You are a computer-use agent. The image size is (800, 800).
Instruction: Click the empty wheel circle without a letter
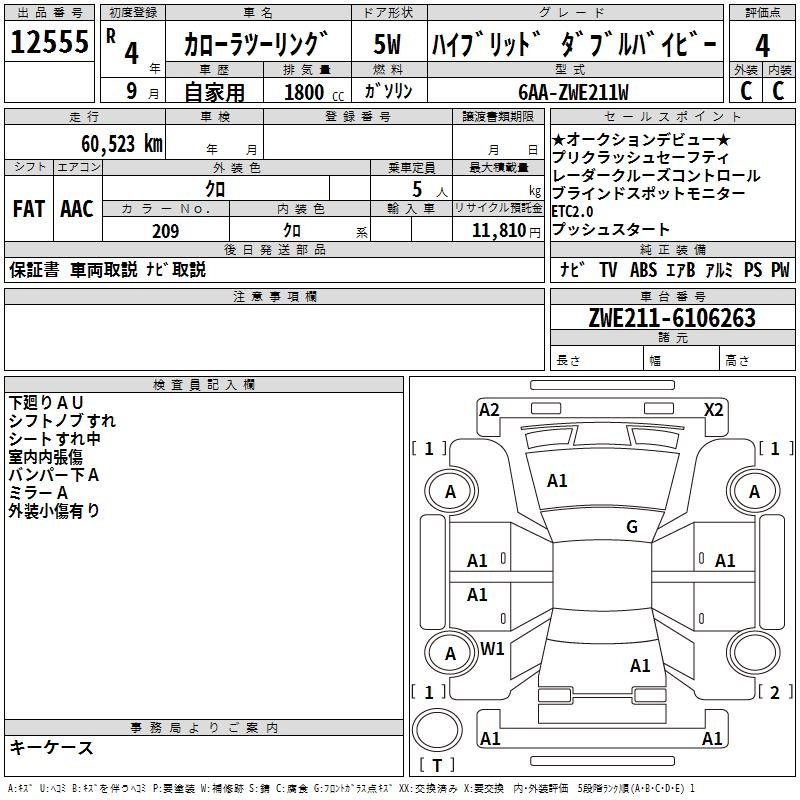coord(754,653)
